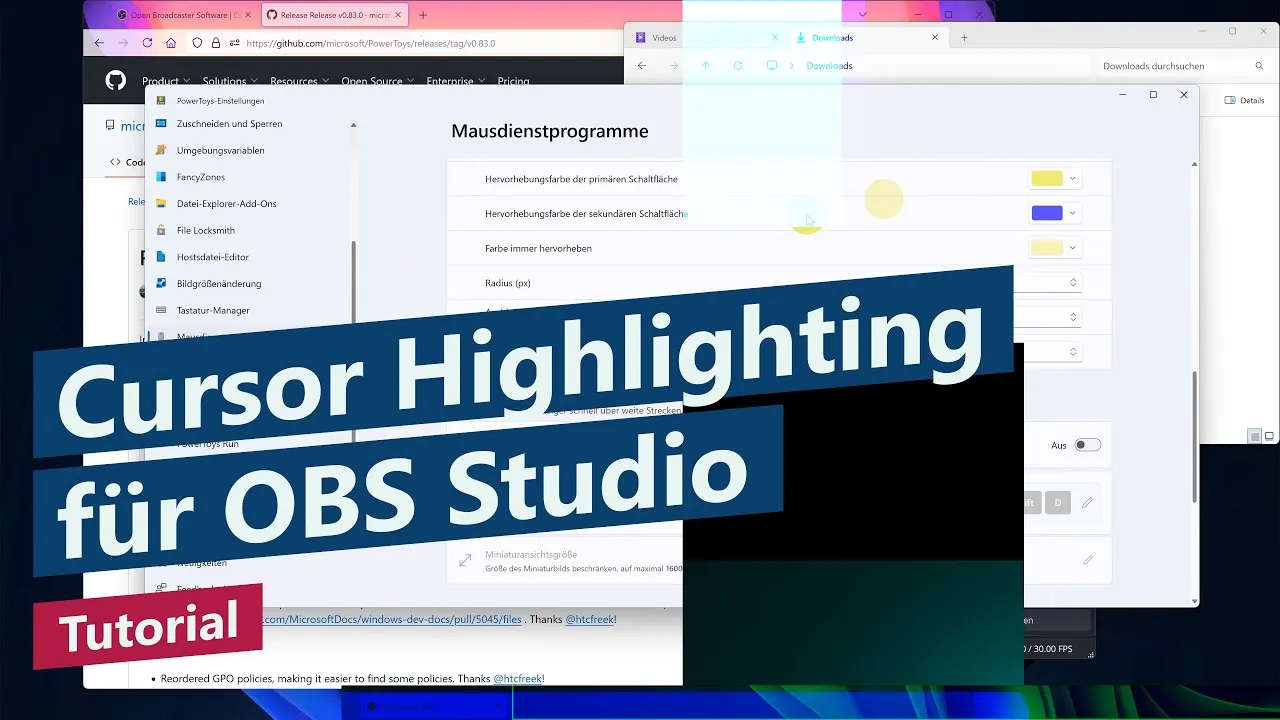Open Zuschneiden und Sperren in PowerToys sidebar
Image resolution: width=1280 pixels, height=720 pixels.
[x=229, y=124]
